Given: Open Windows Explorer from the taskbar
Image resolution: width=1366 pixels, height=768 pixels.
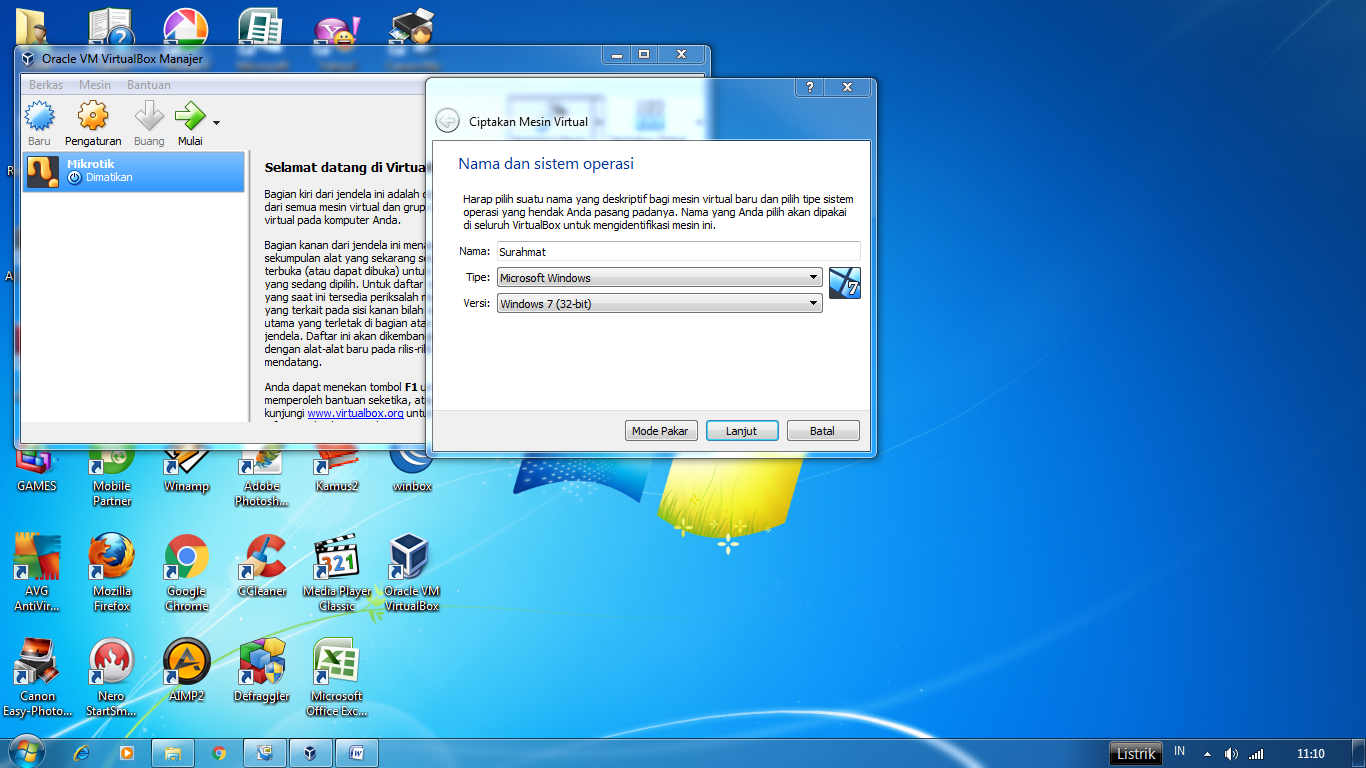Looking at the screenshot, I should tap(172, 753).
